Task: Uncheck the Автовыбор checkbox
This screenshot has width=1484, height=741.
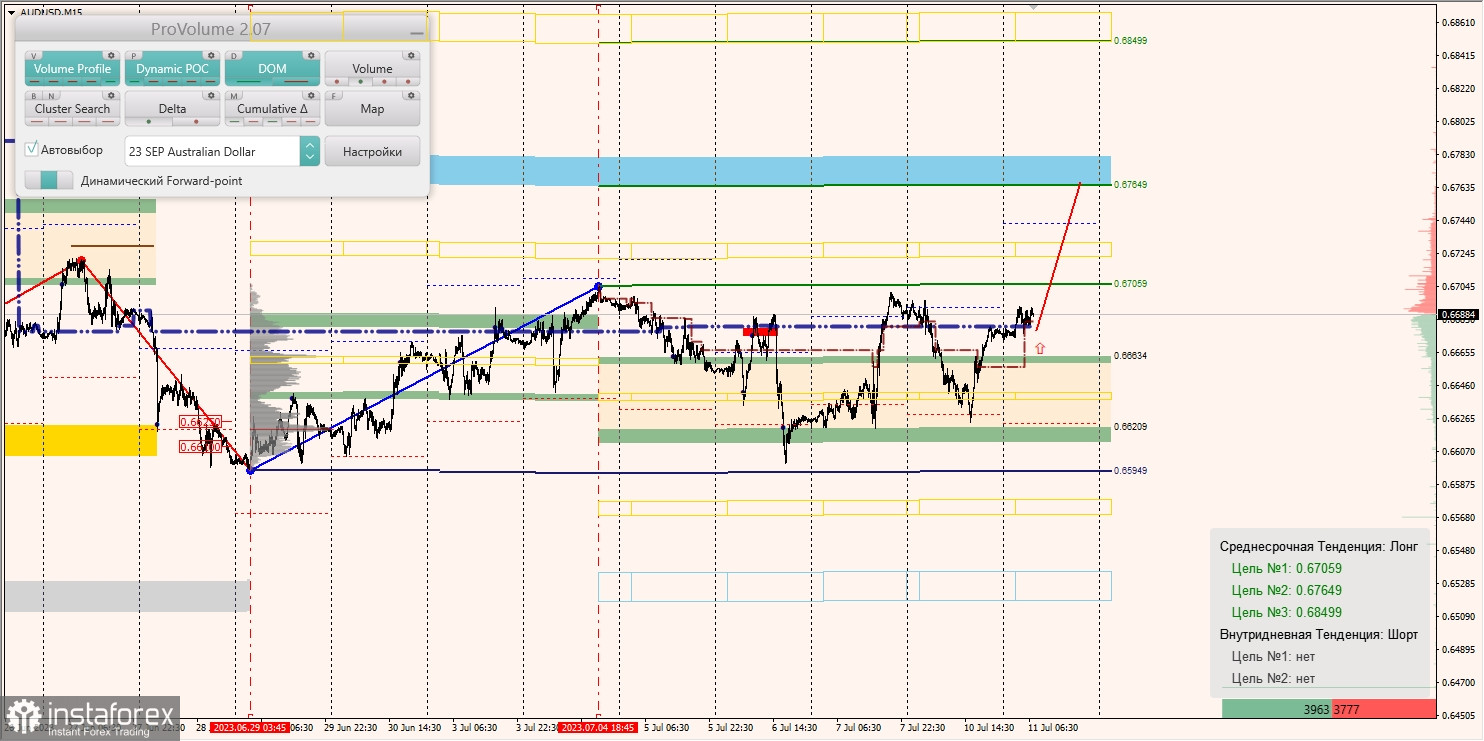Action: coord(32,150)
